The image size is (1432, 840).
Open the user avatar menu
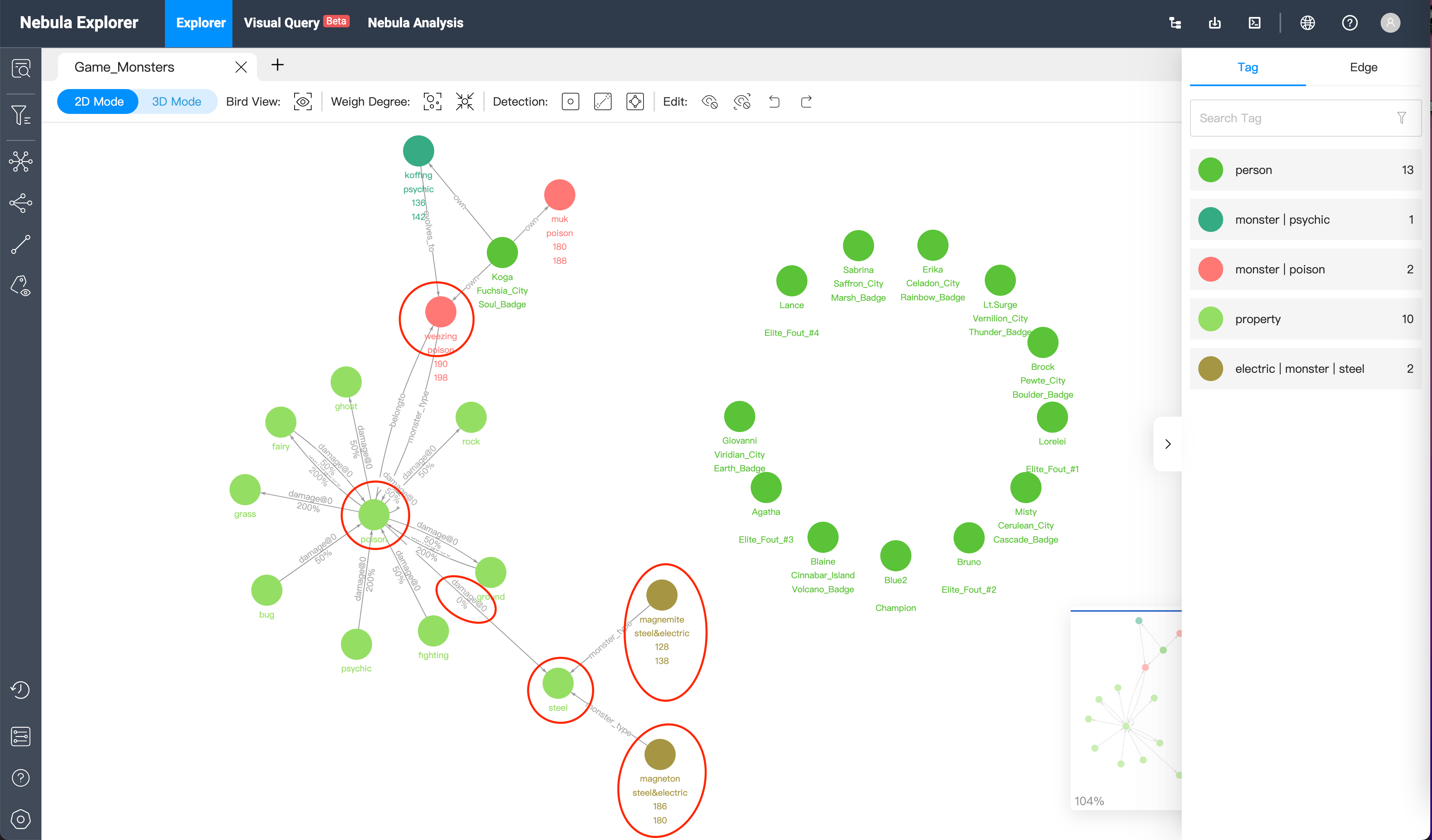click(x=1390, y=23)
